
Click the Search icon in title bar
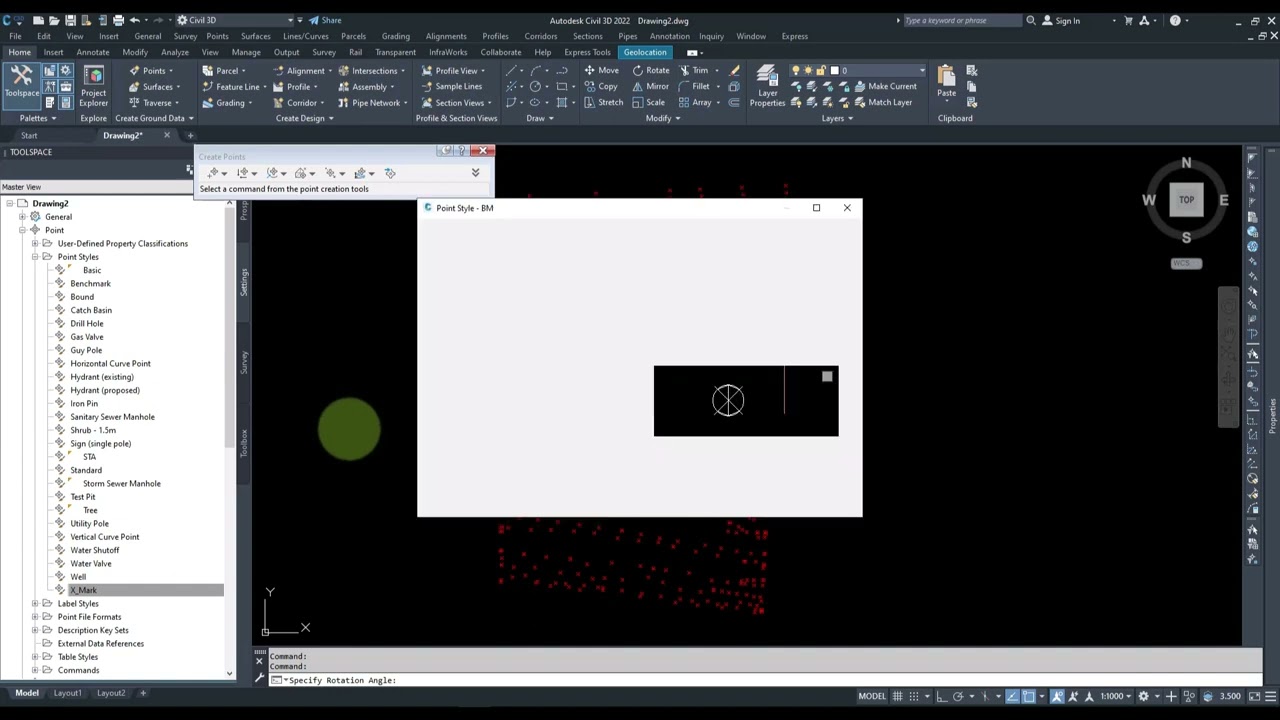(x=1031, y=20)
